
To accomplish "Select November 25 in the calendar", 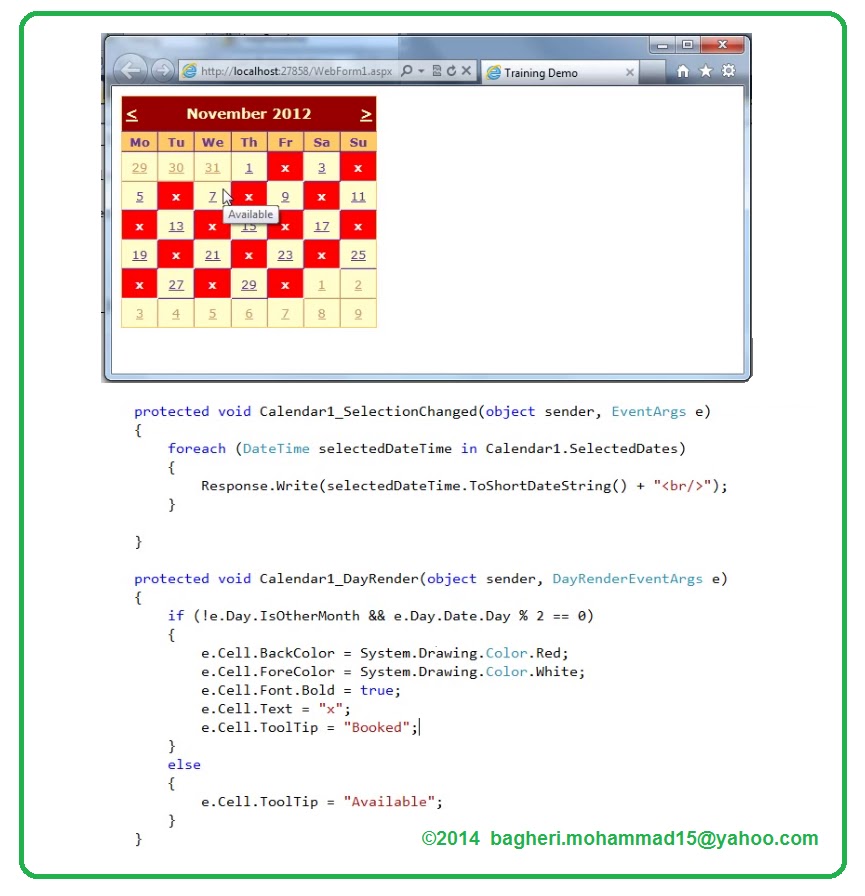I will pyautogui.click(x=358, y=255).
